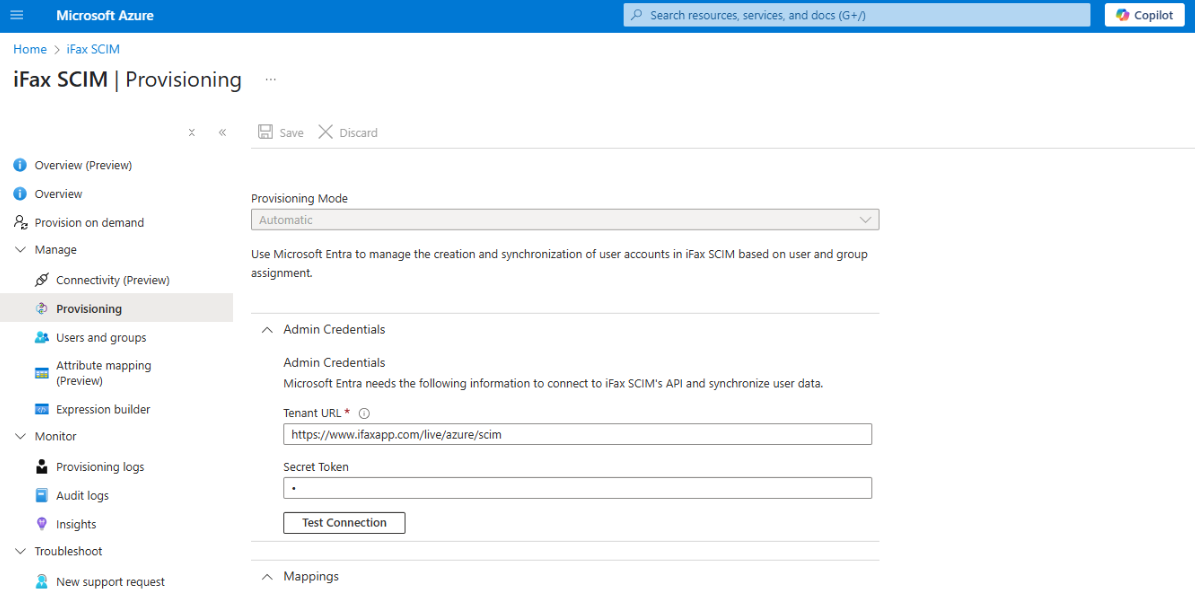The image size is (1195, 611).
Task: Collapse the Monitor section chevron
Action: click(21, 437)
